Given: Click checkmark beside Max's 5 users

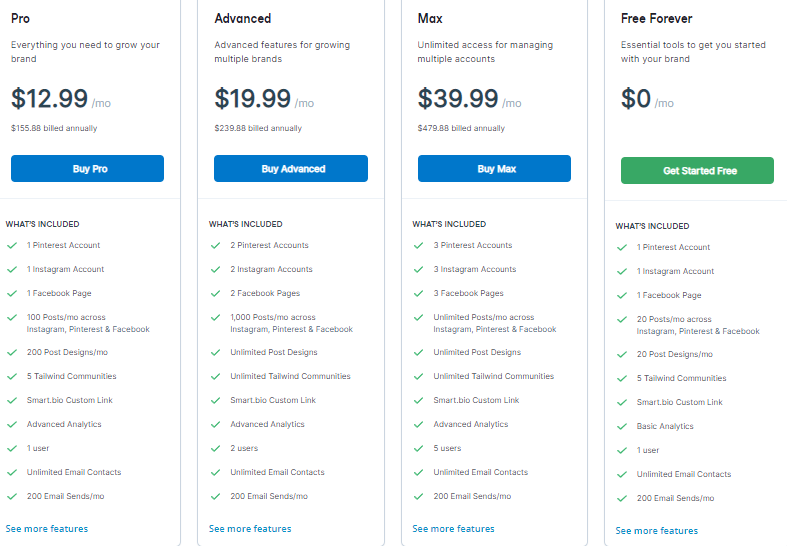Looking at the screenshot, I should coord(418,448).
